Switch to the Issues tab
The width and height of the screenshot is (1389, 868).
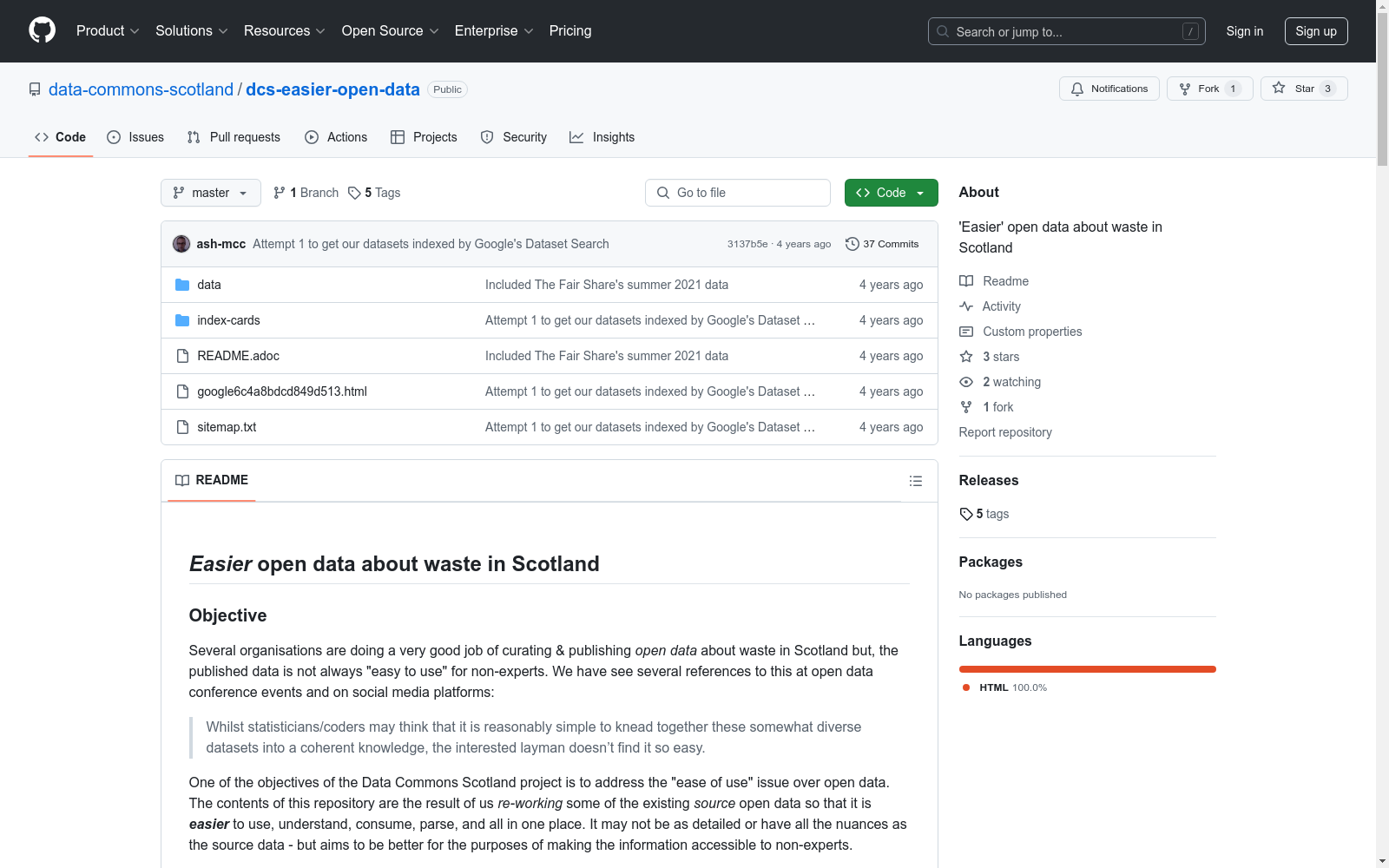pyautogui.click(x=135, y=137)
